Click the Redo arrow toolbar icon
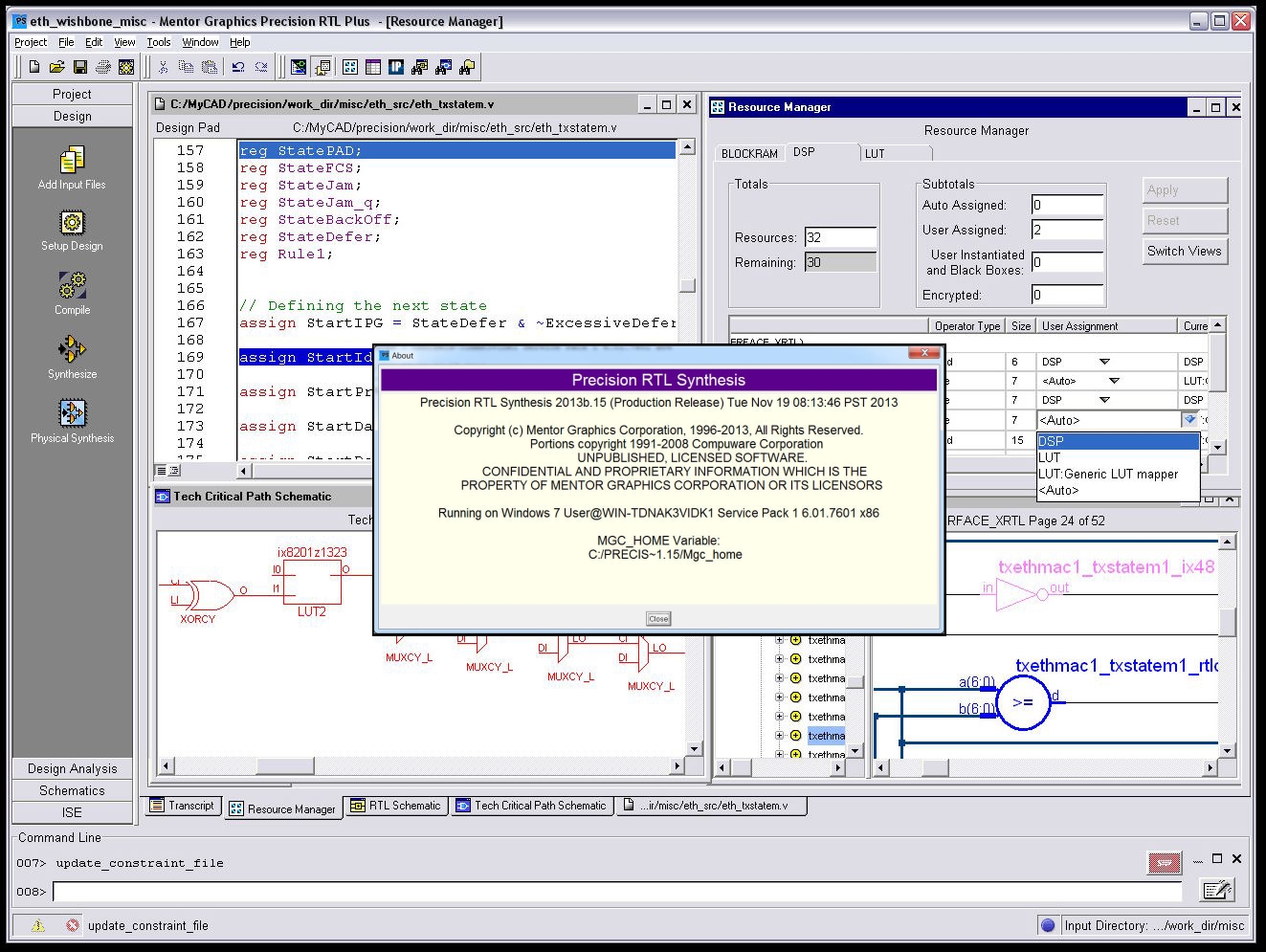The width and height of the screenshot is (1266, 952). pyautogui.click(x=260, y=67)
